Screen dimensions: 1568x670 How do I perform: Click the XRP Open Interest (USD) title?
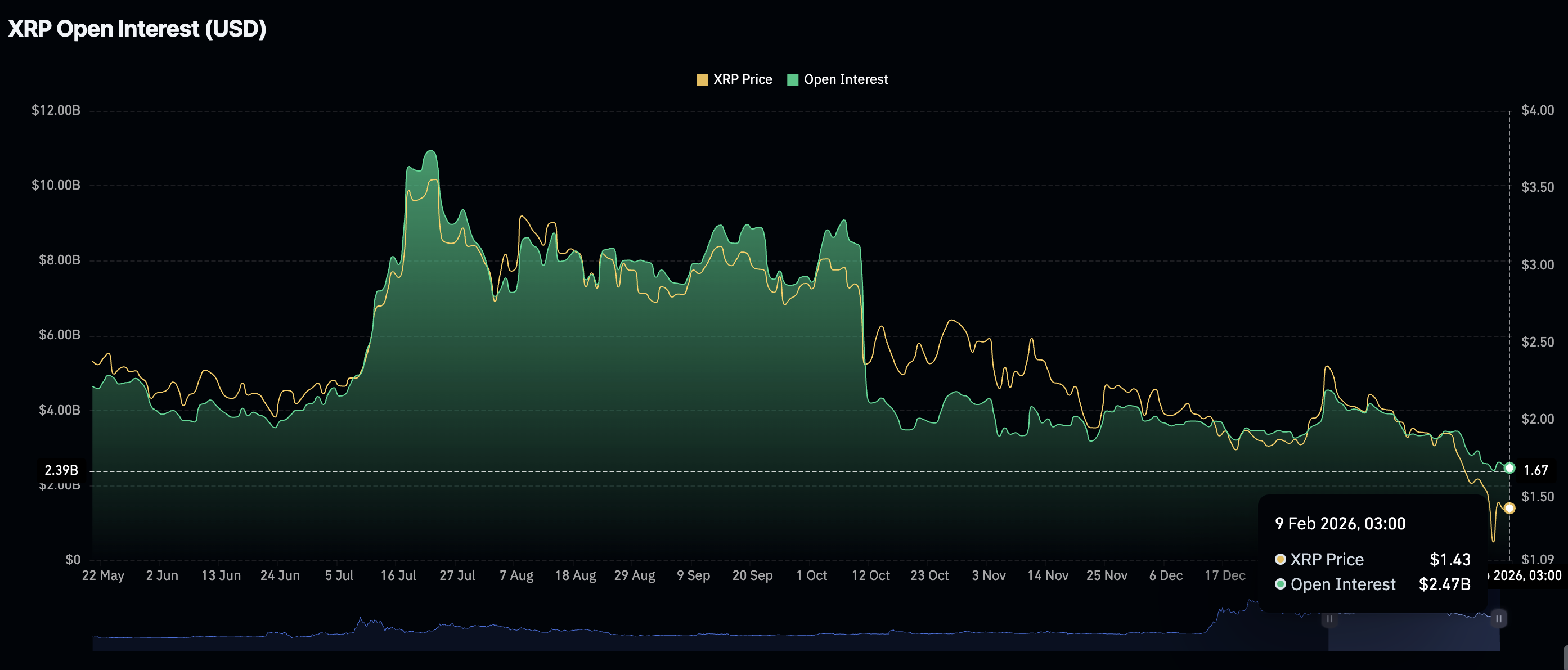tap(137, 29)
